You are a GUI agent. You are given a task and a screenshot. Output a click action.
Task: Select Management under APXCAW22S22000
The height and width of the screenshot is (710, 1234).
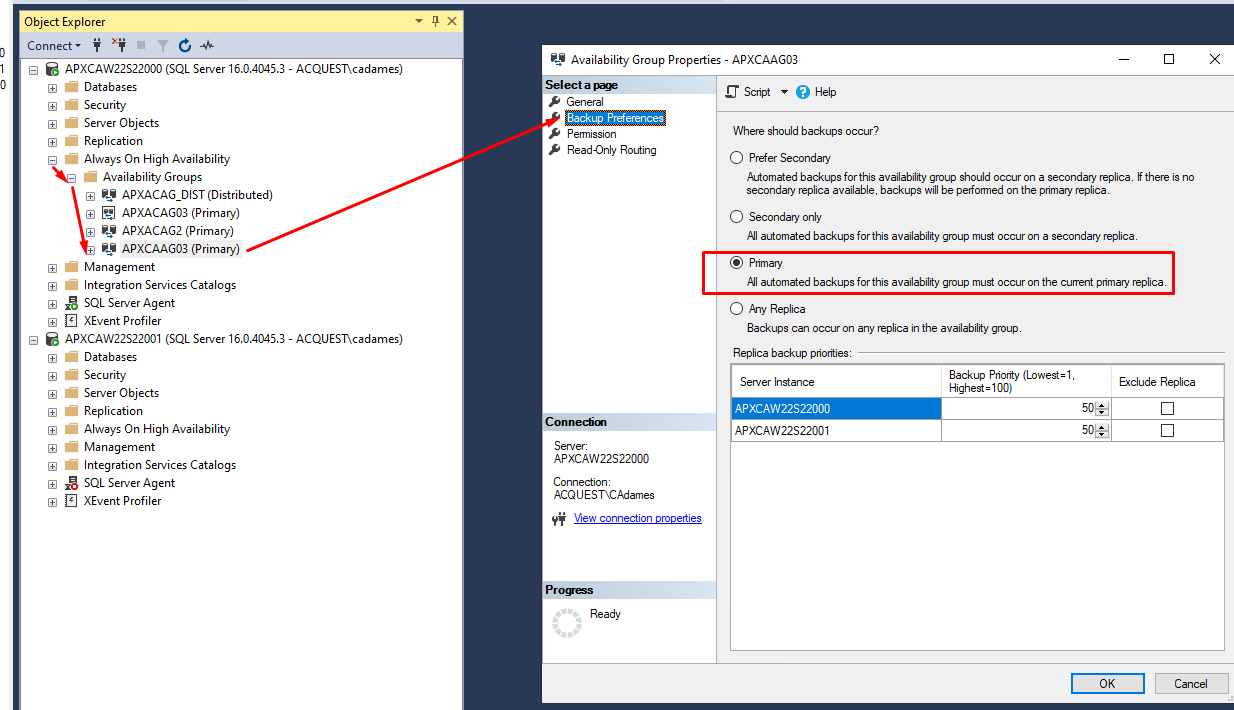(x=119, y=267)
